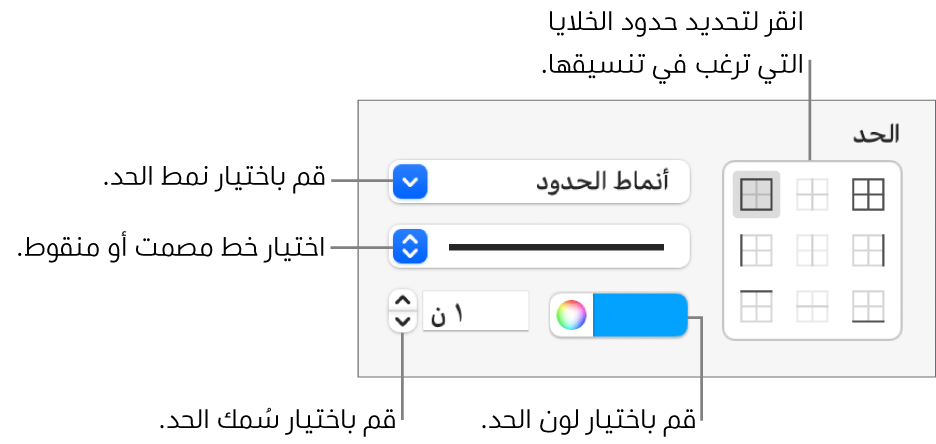The width and height of the screenshot is (936, 444).
Task: Click the blue chevron of أنماط الحدود
Action: [x=411, y=182]
